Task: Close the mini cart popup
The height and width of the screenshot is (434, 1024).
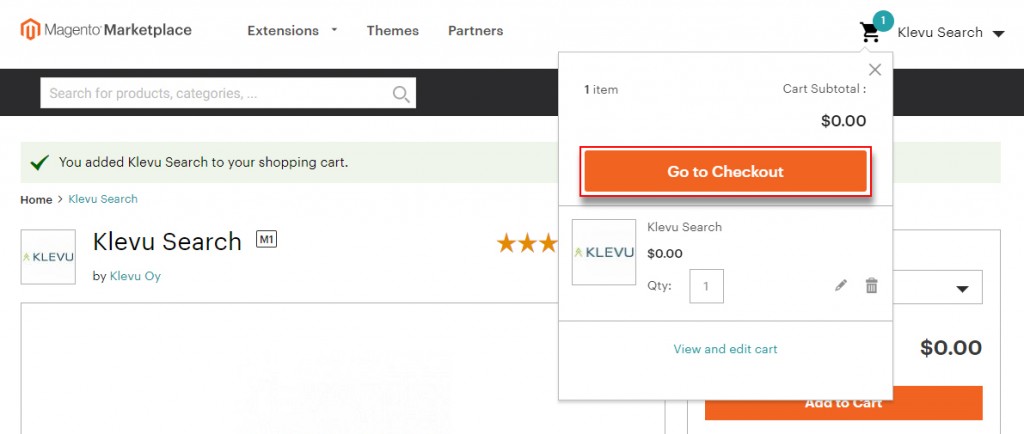Action: point(875,69)
